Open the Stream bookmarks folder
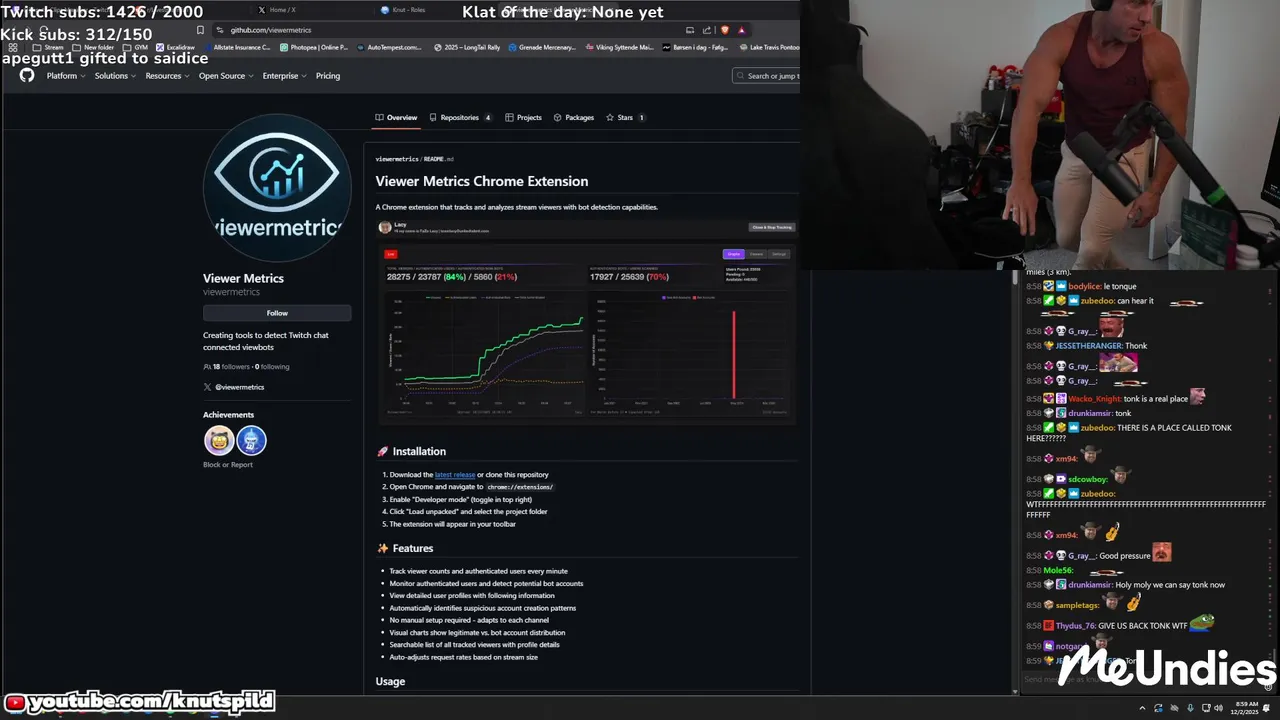Viewport: 1280px width, 720px height. (x=48, y=47)
